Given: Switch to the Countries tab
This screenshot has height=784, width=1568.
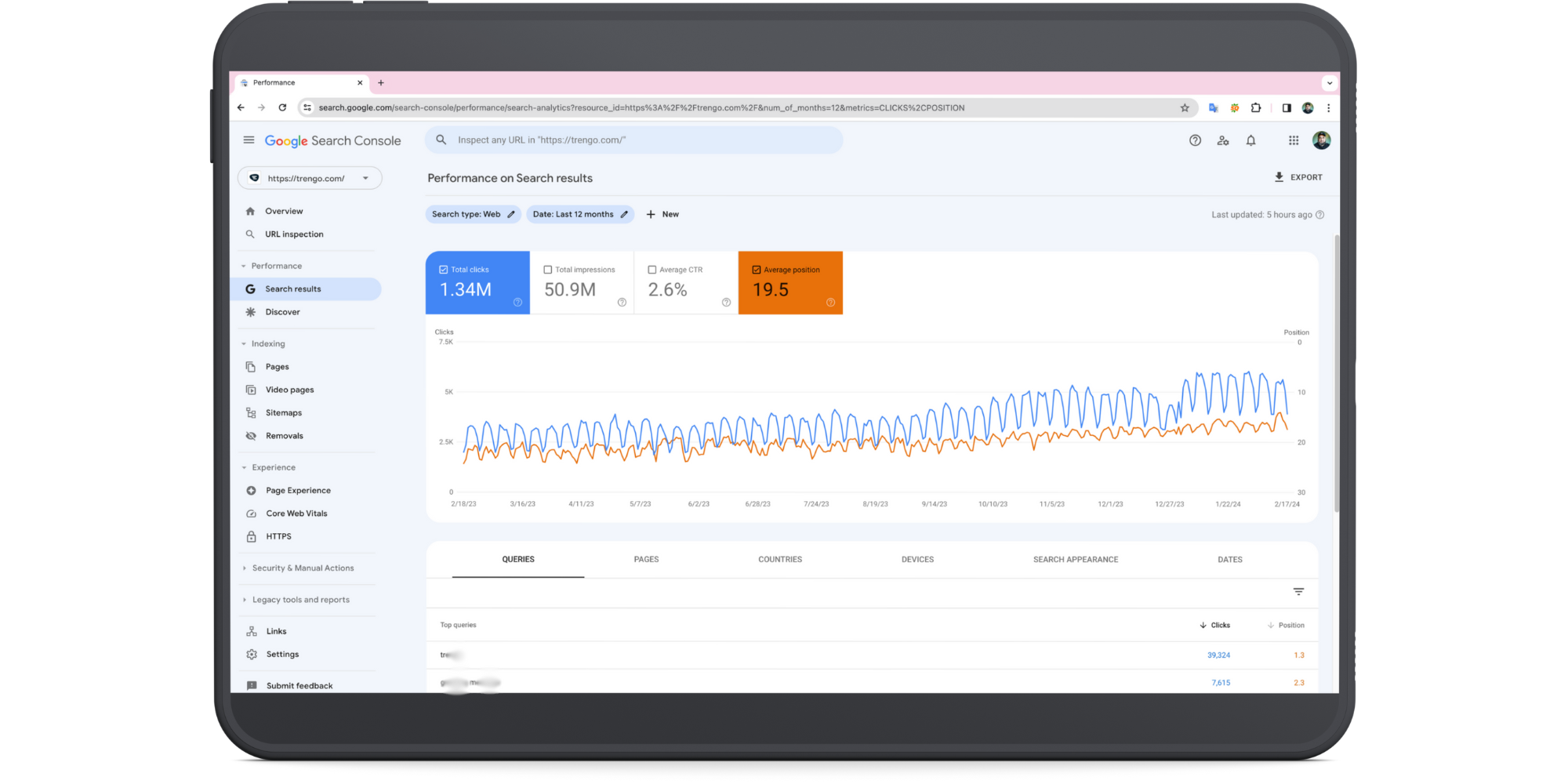Looking at the screenshot, I should coord(780,560).
